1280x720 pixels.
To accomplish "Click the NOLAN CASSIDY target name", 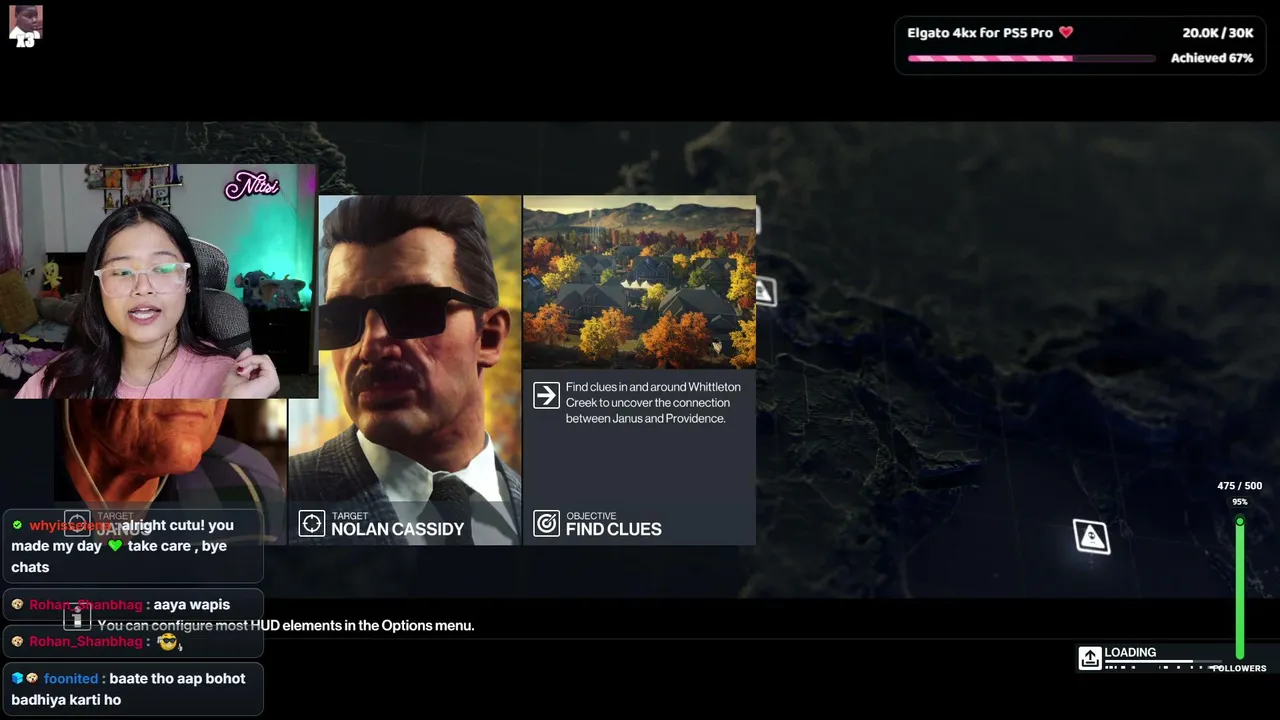I will click(398, 529).
